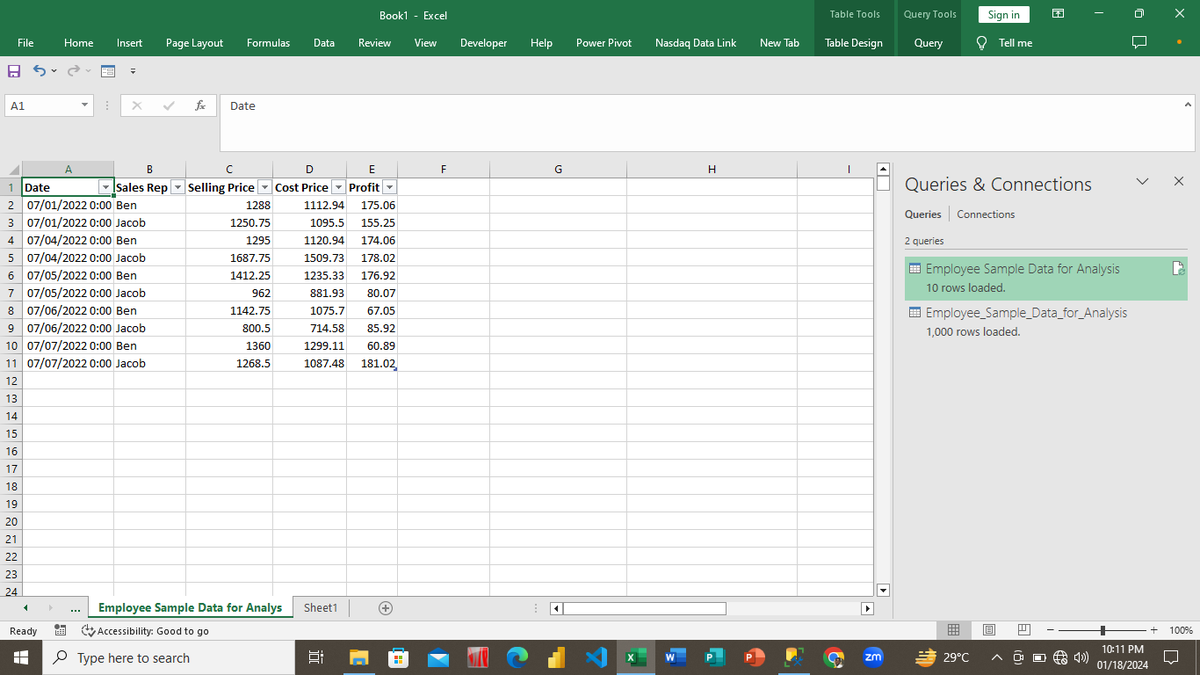Screen dimensions: 1200x675
Task: Switch to the Home ribbon tab
Action: tap(79, 43)
